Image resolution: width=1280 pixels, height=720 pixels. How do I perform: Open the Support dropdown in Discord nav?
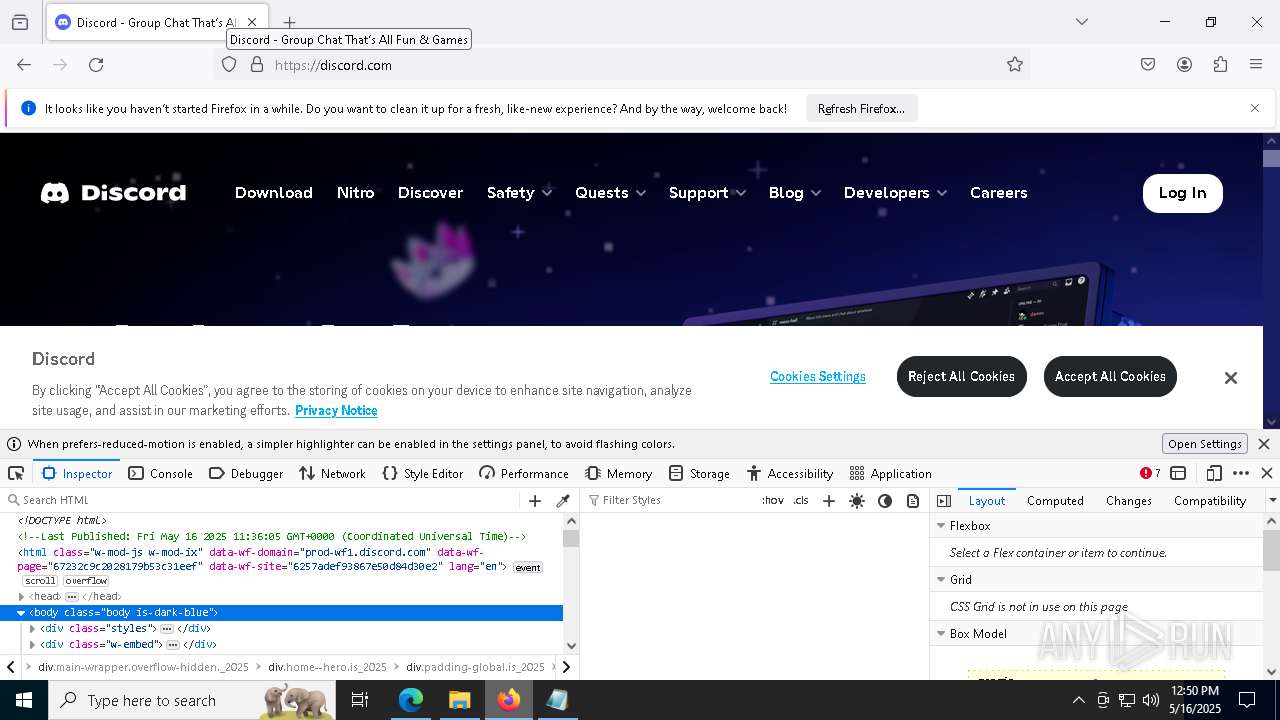[x=708, y=193]
